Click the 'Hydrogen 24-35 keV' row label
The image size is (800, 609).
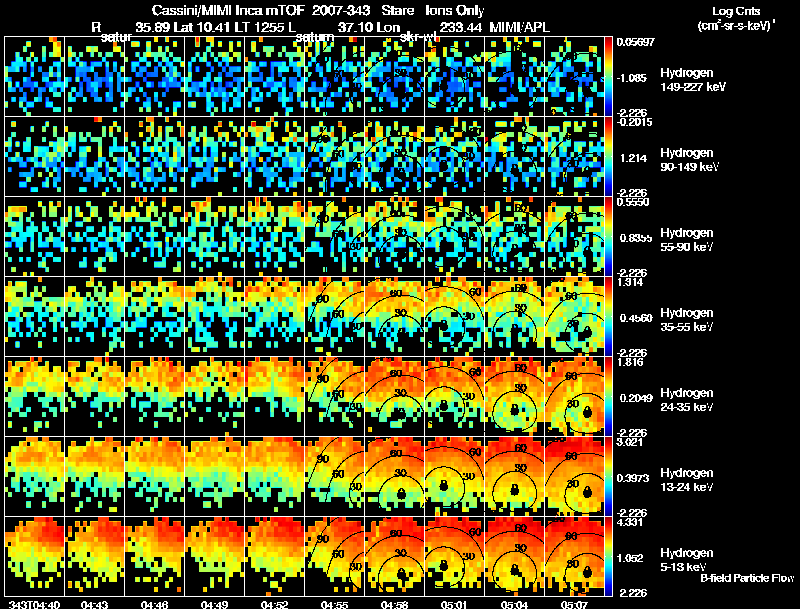687,400
